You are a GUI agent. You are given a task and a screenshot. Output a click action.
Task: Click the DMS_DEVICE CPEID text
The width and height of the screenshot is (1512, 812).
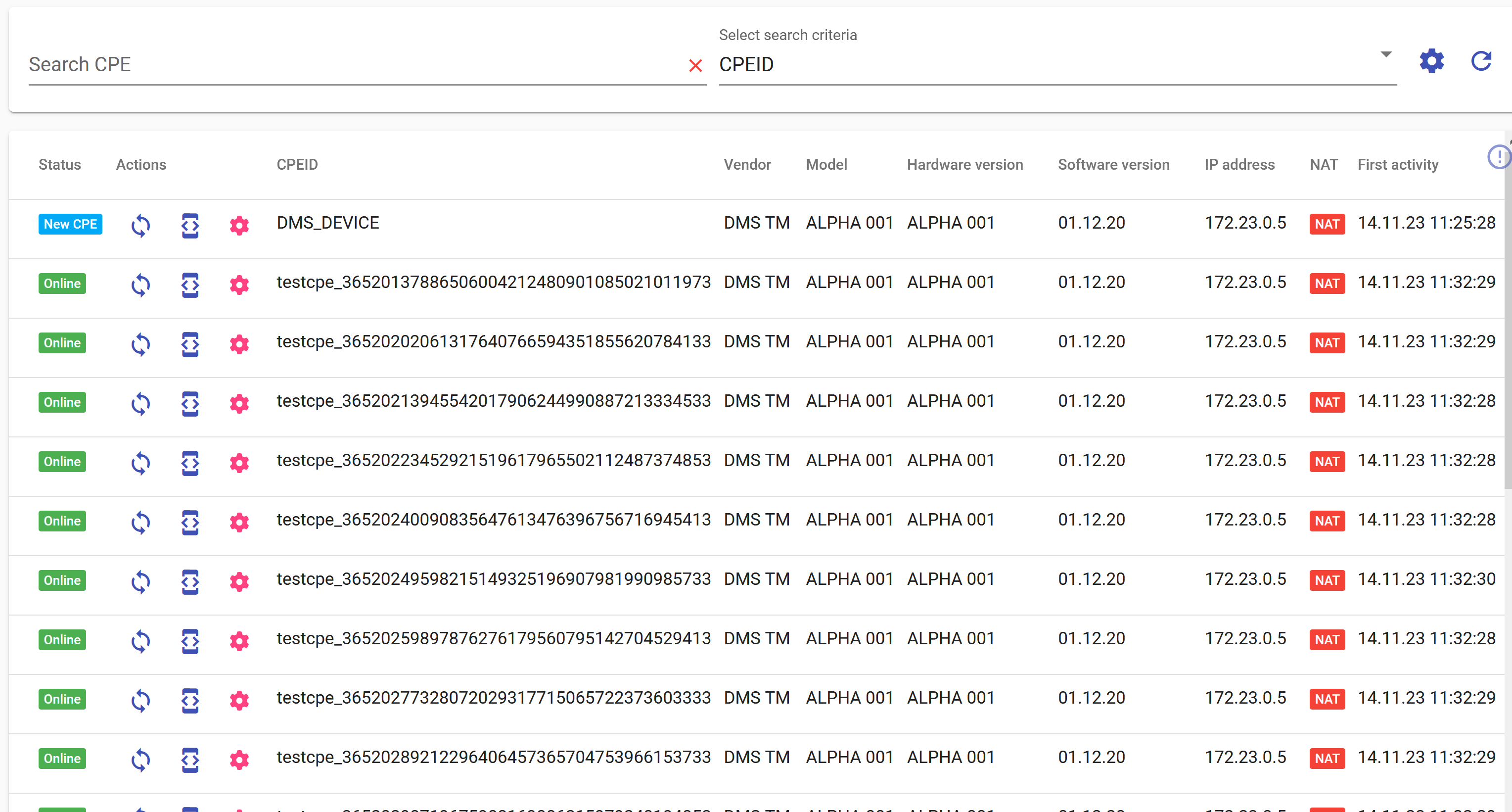click(x=327, y=223)
